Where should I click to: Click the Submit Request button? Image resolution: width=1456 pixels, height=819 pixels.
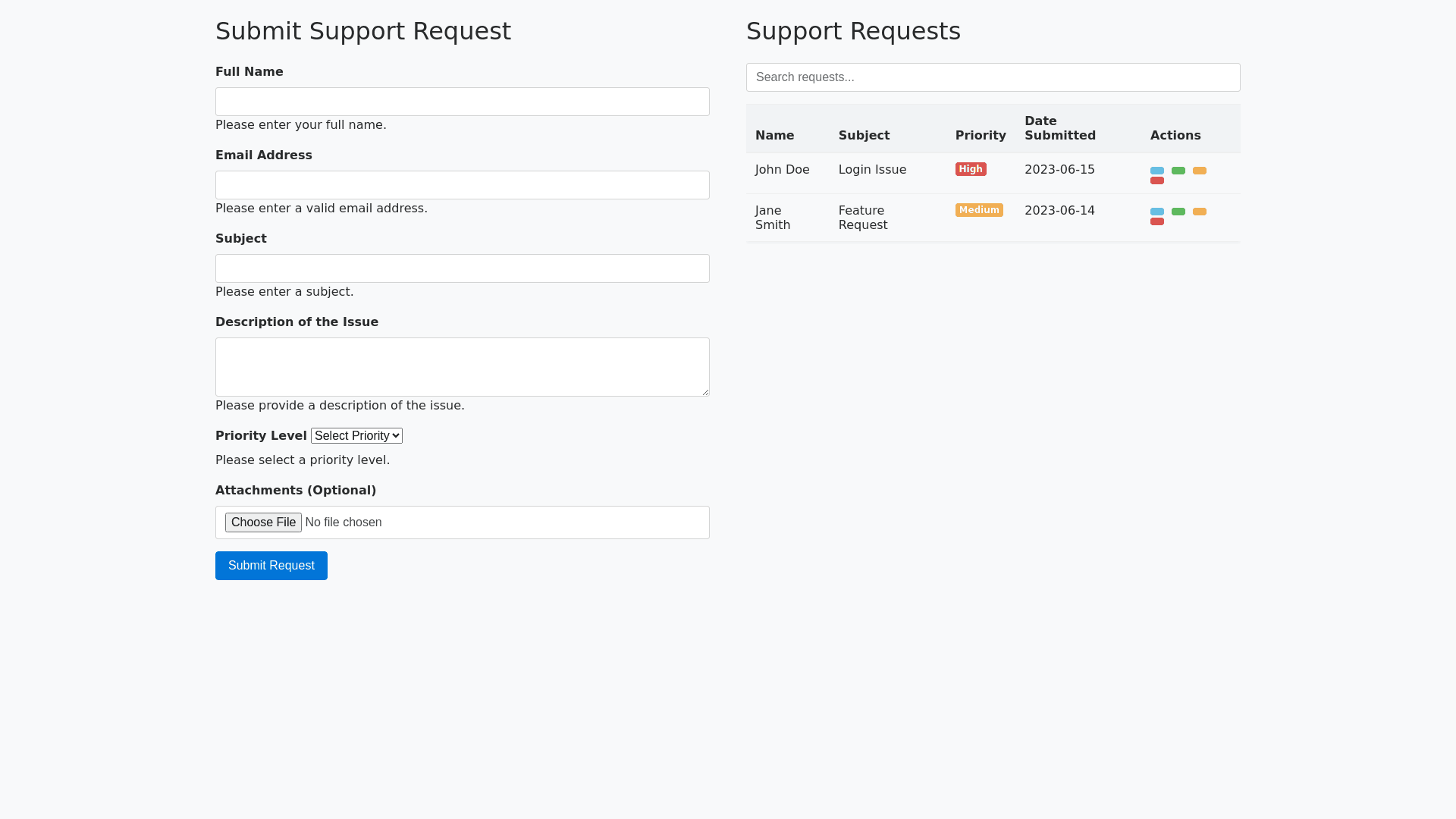(x=271, y=566)
